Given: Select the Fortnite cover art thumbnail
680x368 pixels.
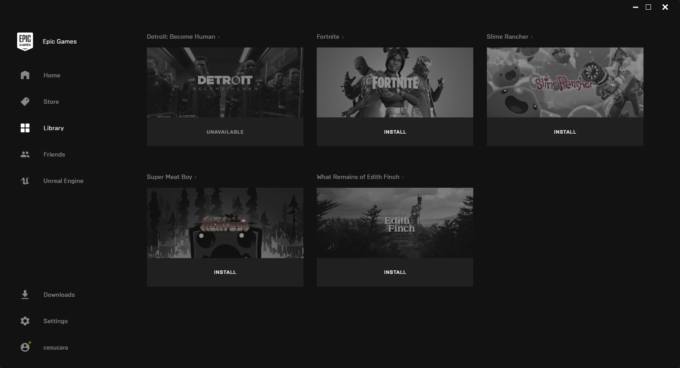Looking at the screenshot, I should [395, 82].
